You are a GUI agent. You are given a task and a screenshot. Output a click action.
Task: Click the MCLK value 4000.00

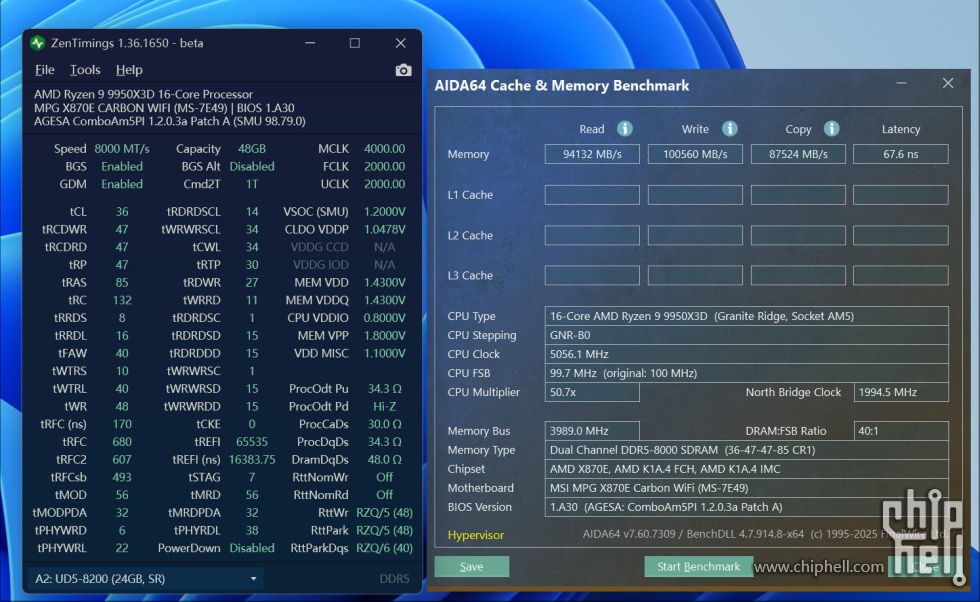384,149
